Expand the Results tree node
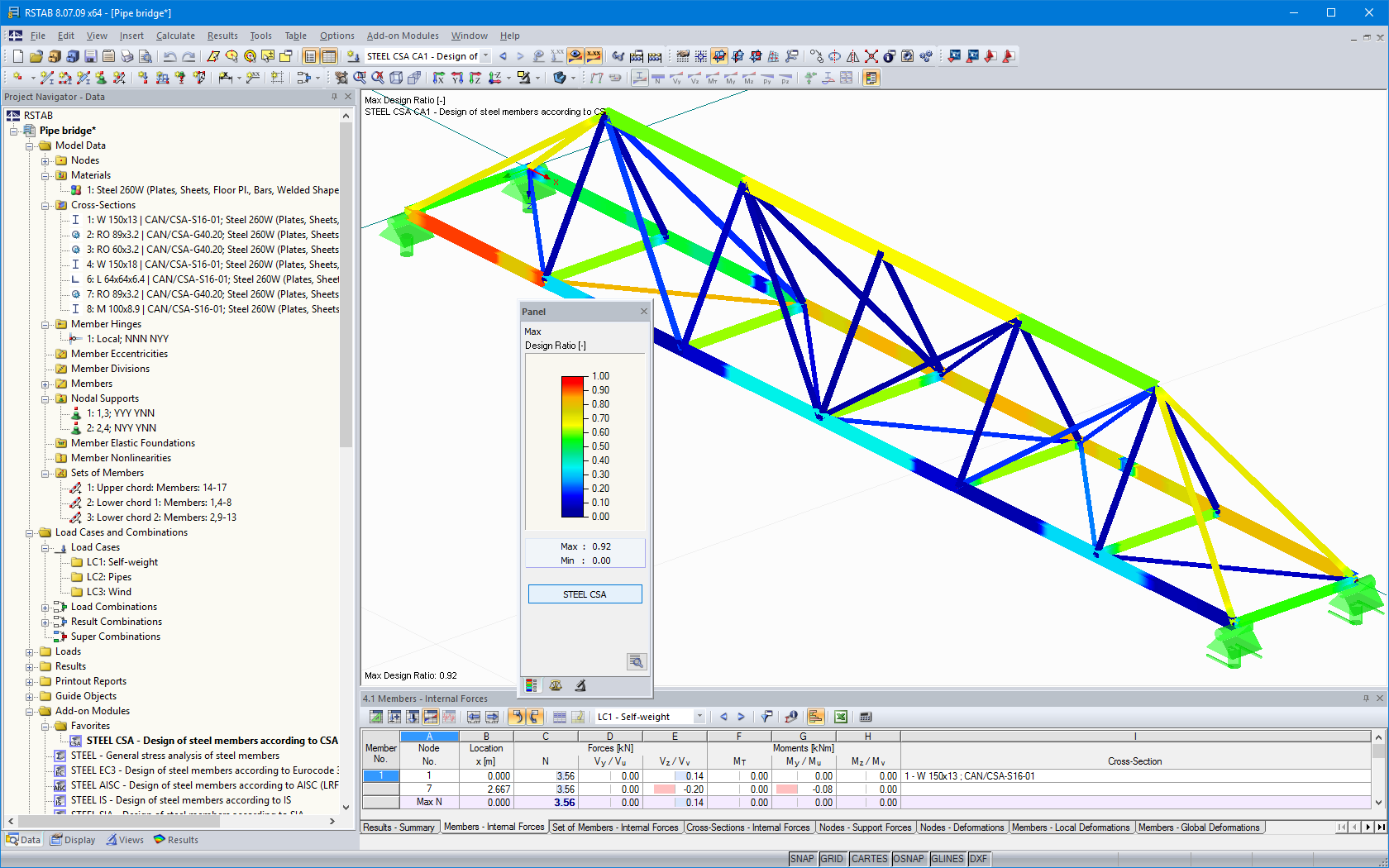 [30, 666]
